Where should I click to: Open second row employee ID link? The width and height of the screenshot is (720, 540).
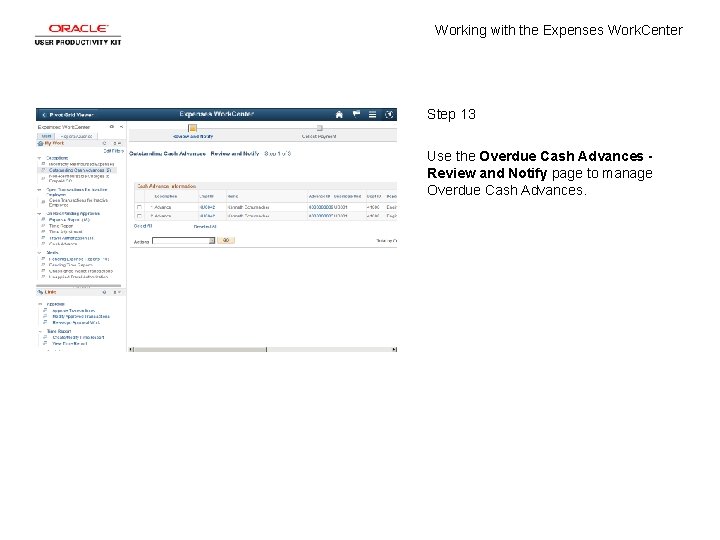(x=207, y=216)
